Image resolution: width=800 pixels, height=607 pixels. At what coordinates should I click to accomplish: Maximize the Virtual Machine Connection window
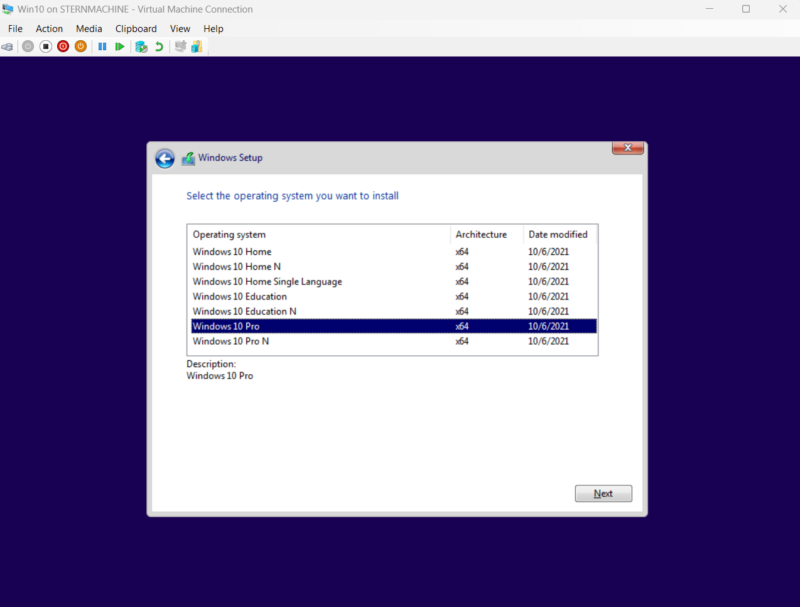pyautogui.click(x=746, y=9)
